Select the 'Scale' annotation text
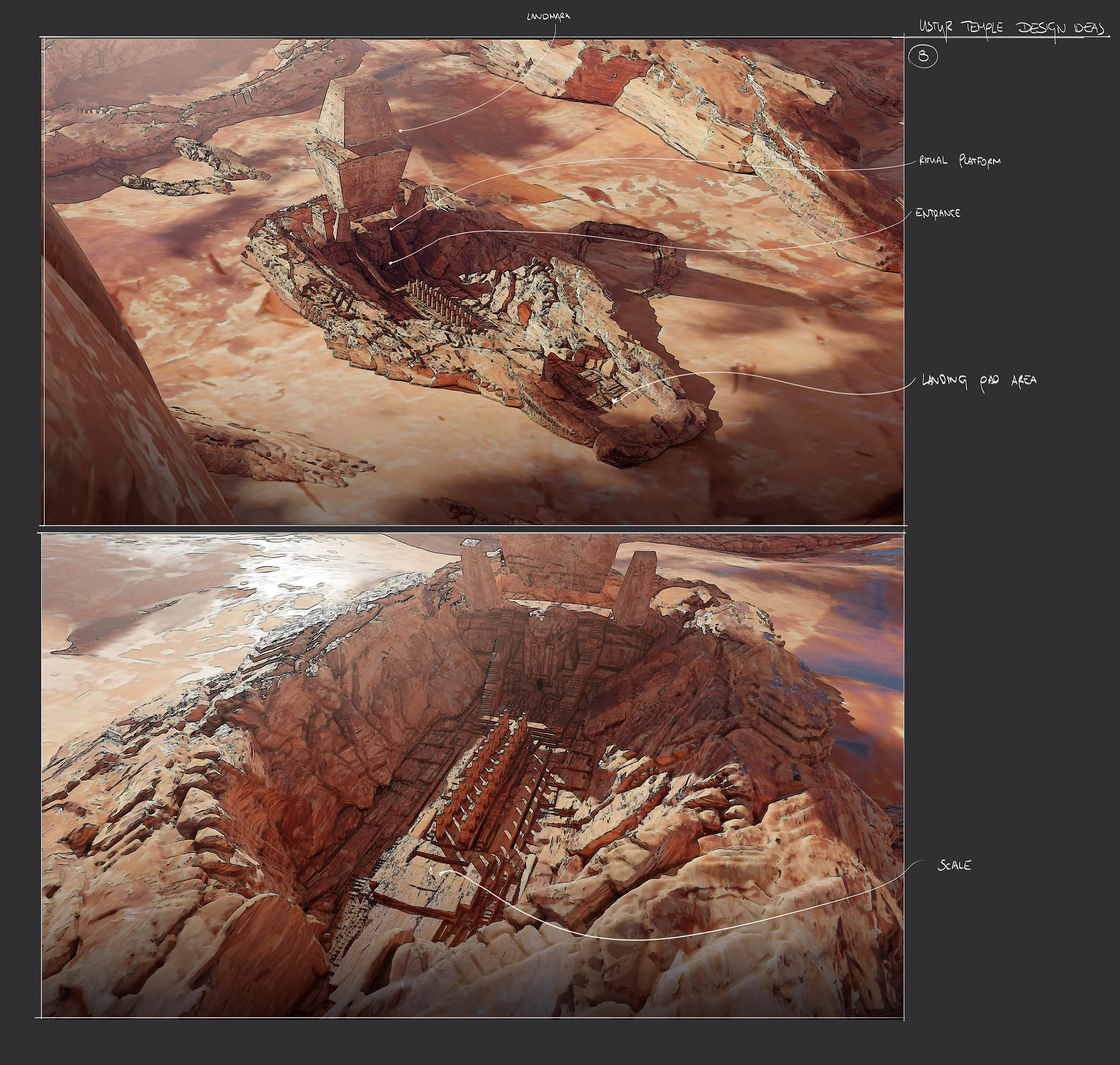 pyautogui.click(x=954, y=865)
